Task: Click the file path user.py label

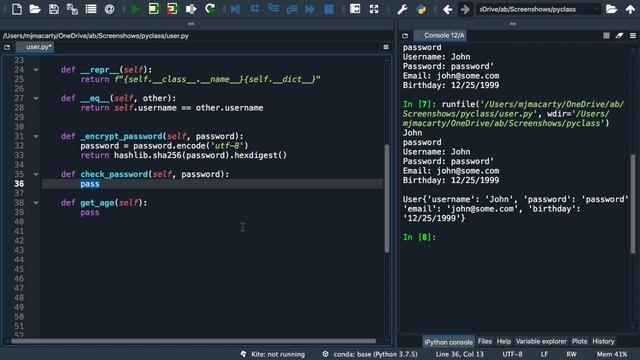Action: tap(96, 36)
